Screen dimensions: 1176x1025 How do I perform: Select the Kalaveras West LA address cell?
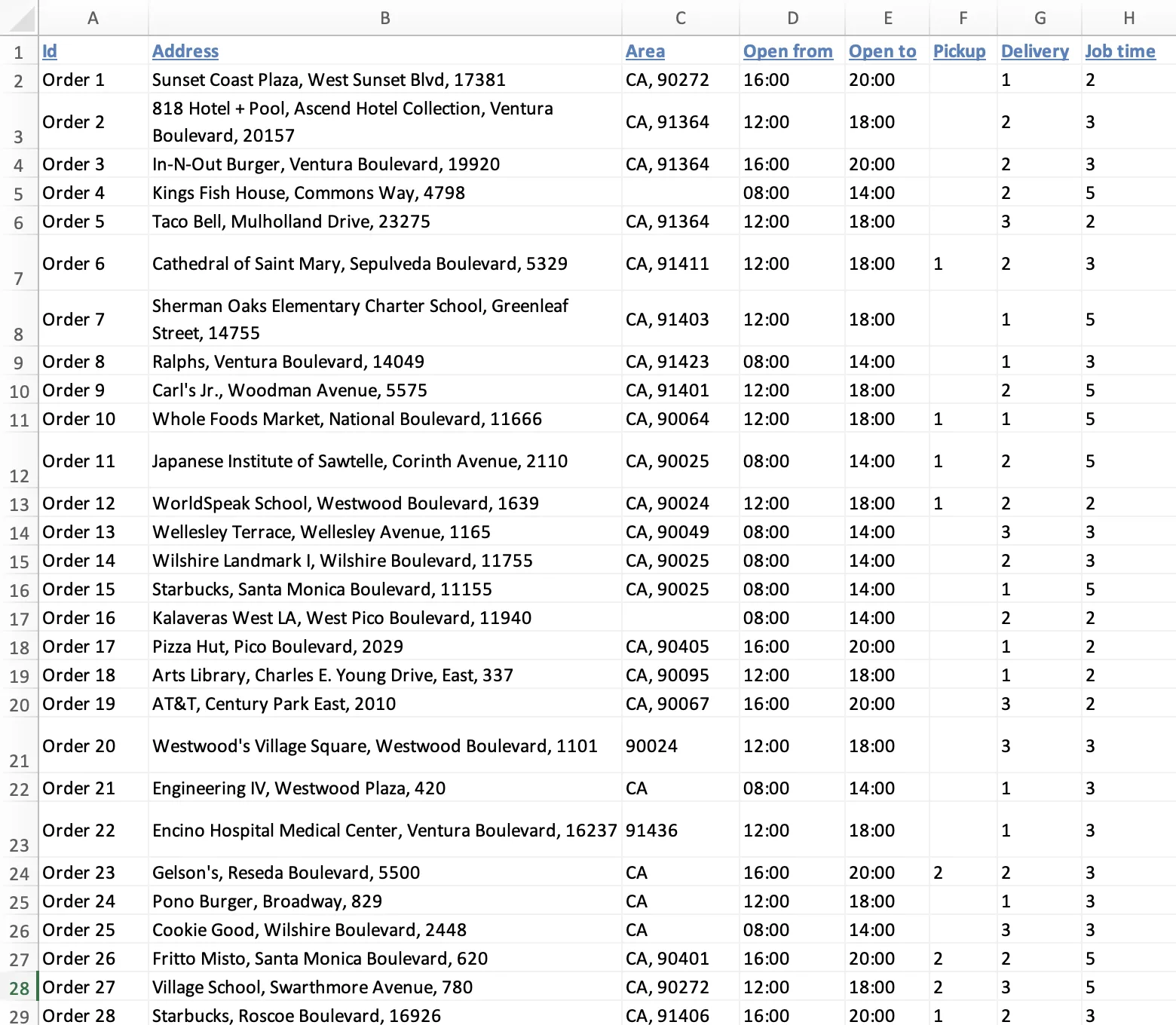click(x=384, y=618)
